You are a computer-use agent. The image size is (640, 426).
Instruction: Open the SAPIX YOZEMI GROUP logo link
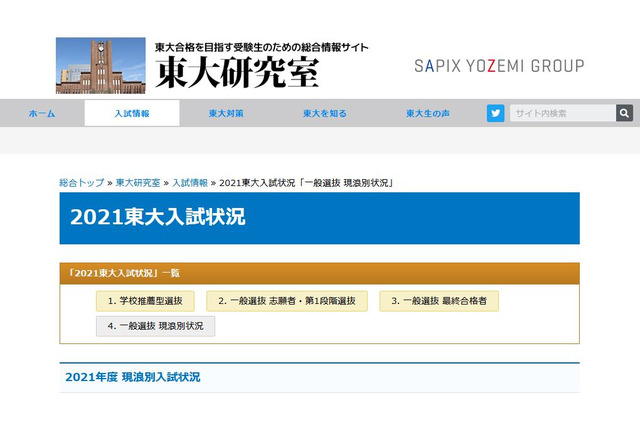pyautogui.click(x=499, y=66)
